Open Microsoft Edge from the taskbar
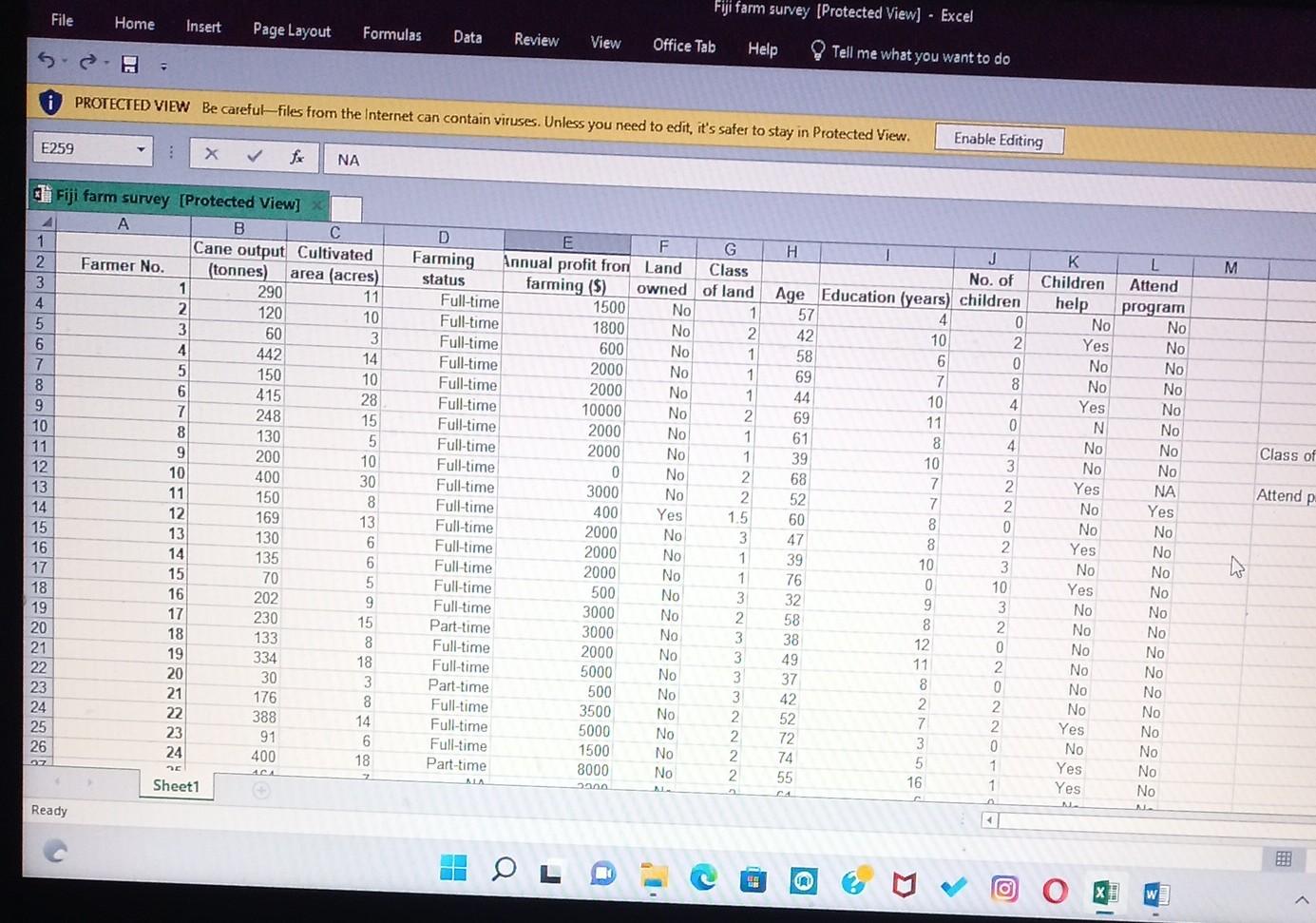This screenshot has height=923, width=1316. coord(703,877)
